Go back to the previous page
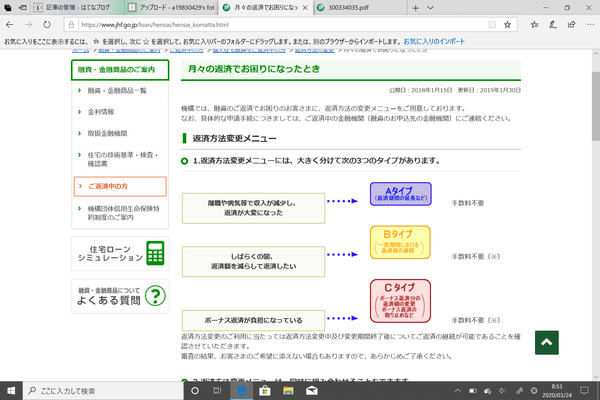 (10, 25)
